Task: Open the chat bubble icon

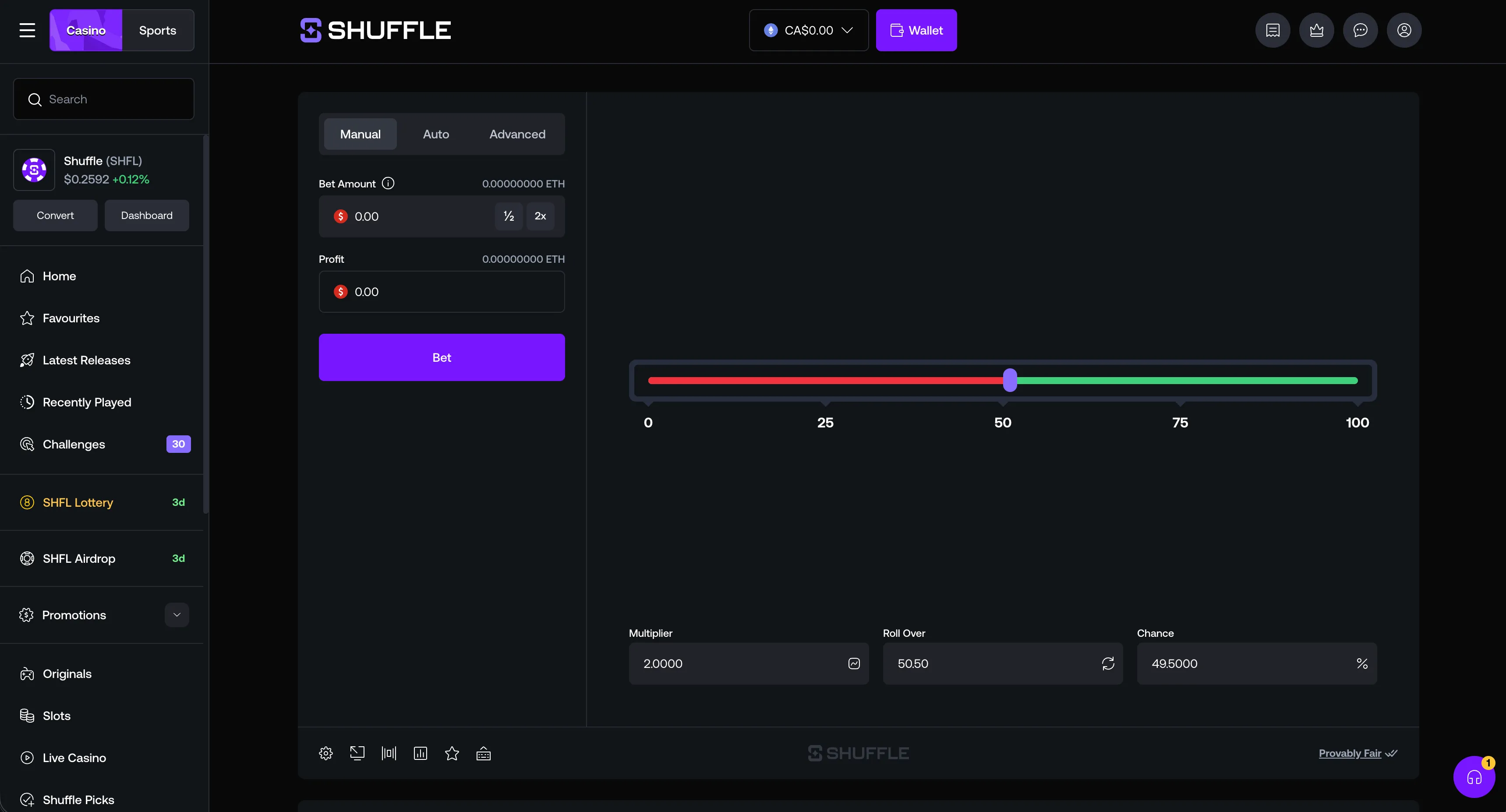Action: click(1361, 30)
